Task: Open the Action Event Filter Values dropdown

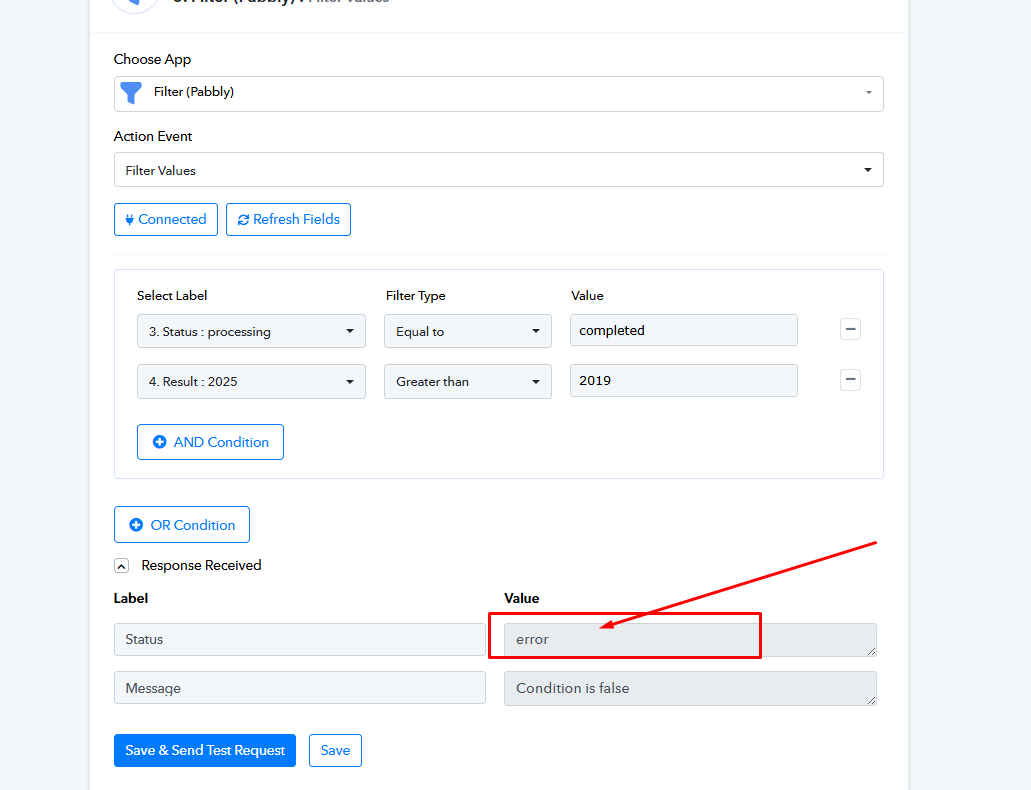Action: [x=498, y=170]
